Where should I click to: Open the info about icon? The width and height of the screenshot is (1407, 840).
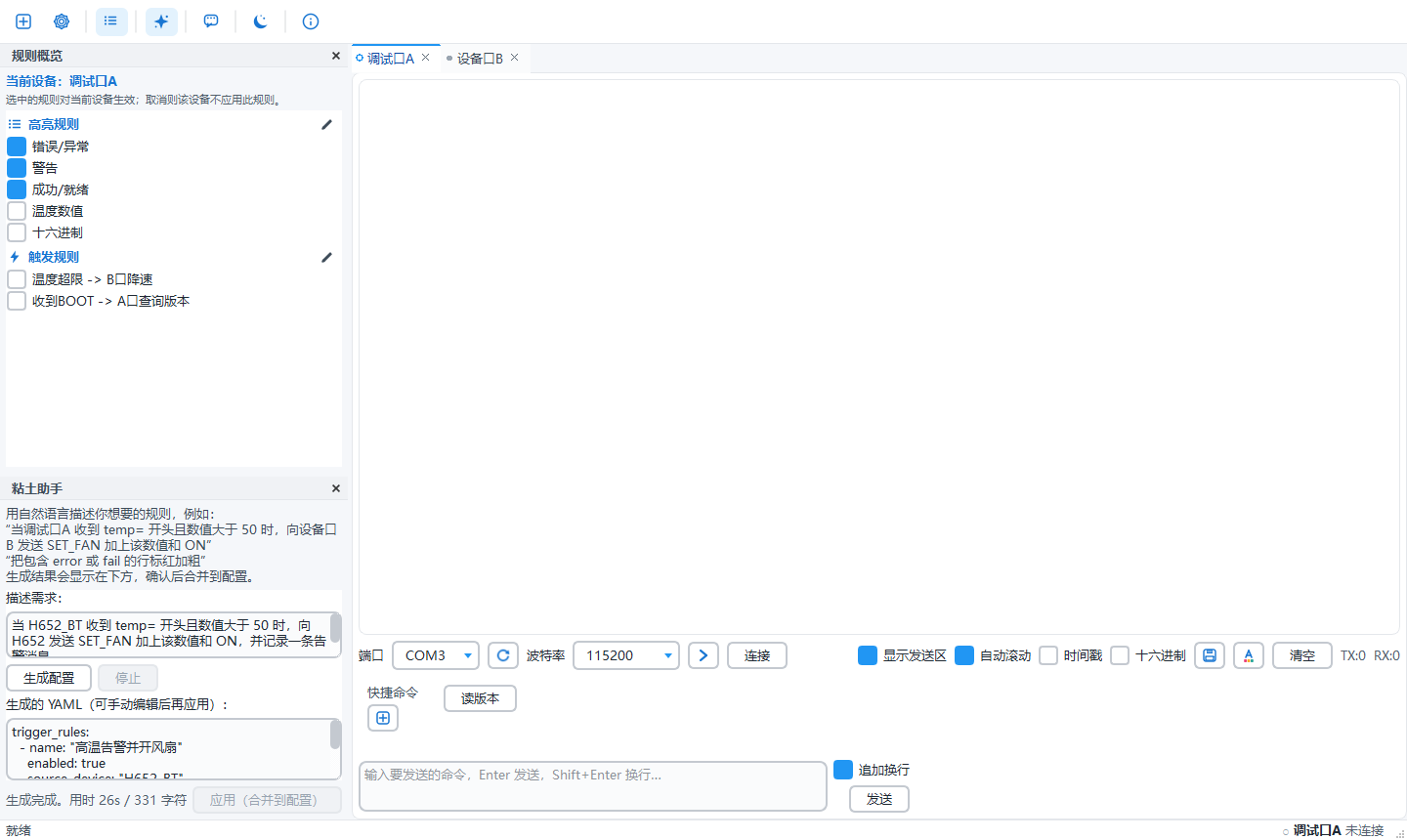[x=311, y=21]
